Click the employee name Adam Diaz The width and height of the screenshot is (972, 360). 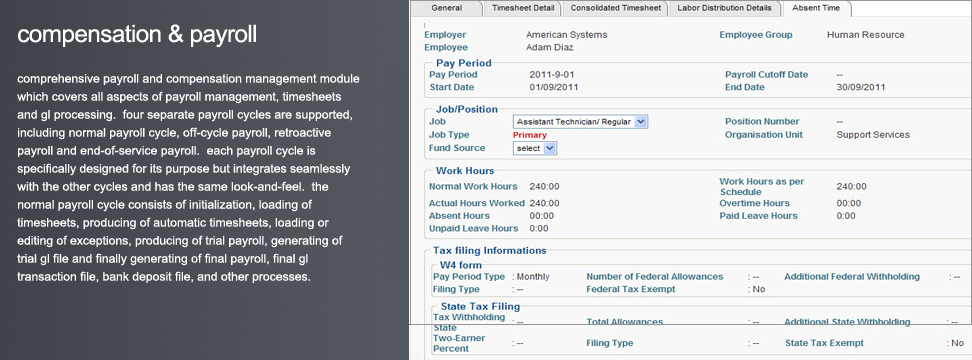[550, 48]
